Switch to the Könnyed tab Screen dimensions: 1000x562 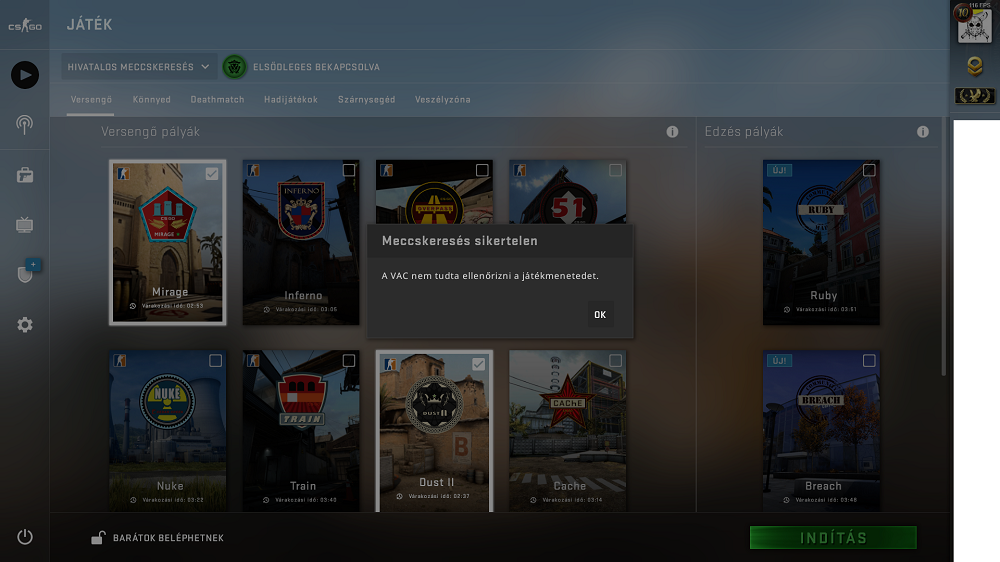[152, 100]
